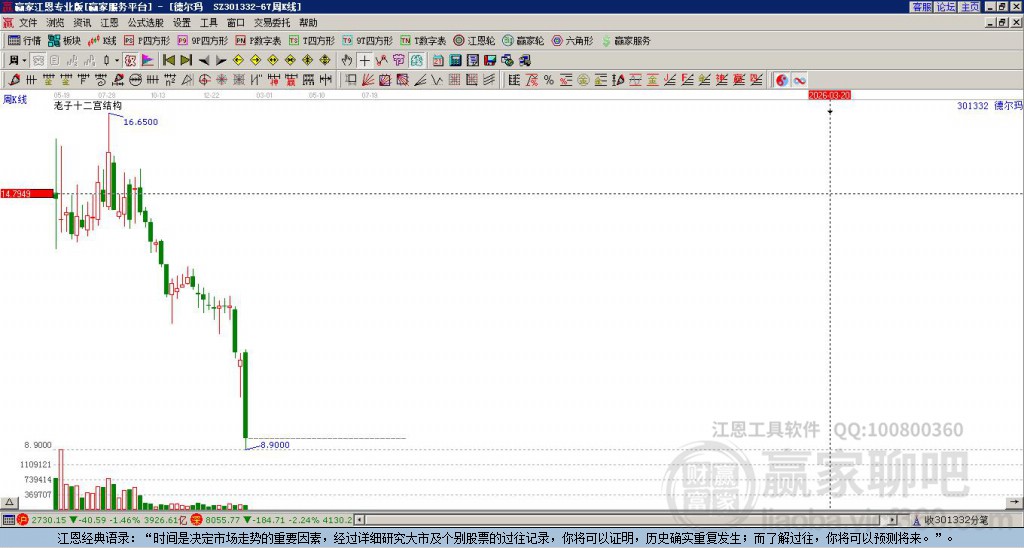Toggle the yin-yang tai chi icon
This screenshot has height=548, width=1024.
(x=782, y=80)
